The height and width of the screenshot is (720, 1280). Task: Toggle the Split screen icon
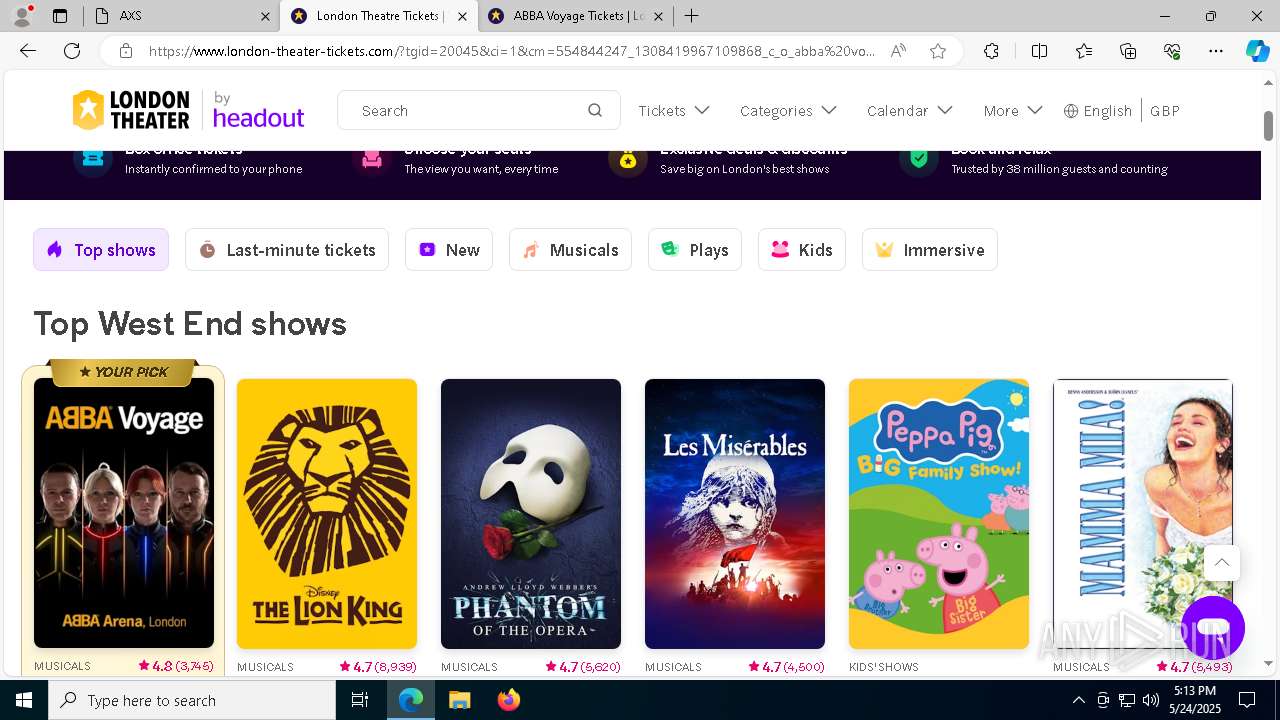[1039, 51]
